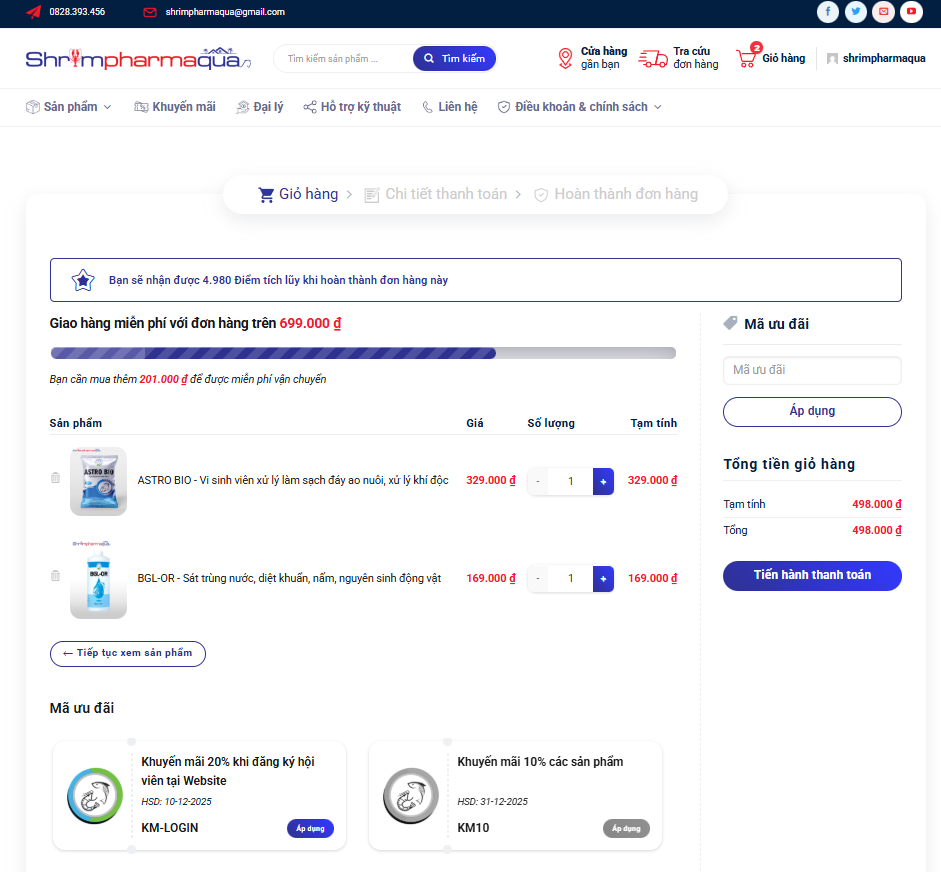Screen dimensions: 941x872
Task: Focus the Mã ưu đãi input field
Action: point(812,370)
